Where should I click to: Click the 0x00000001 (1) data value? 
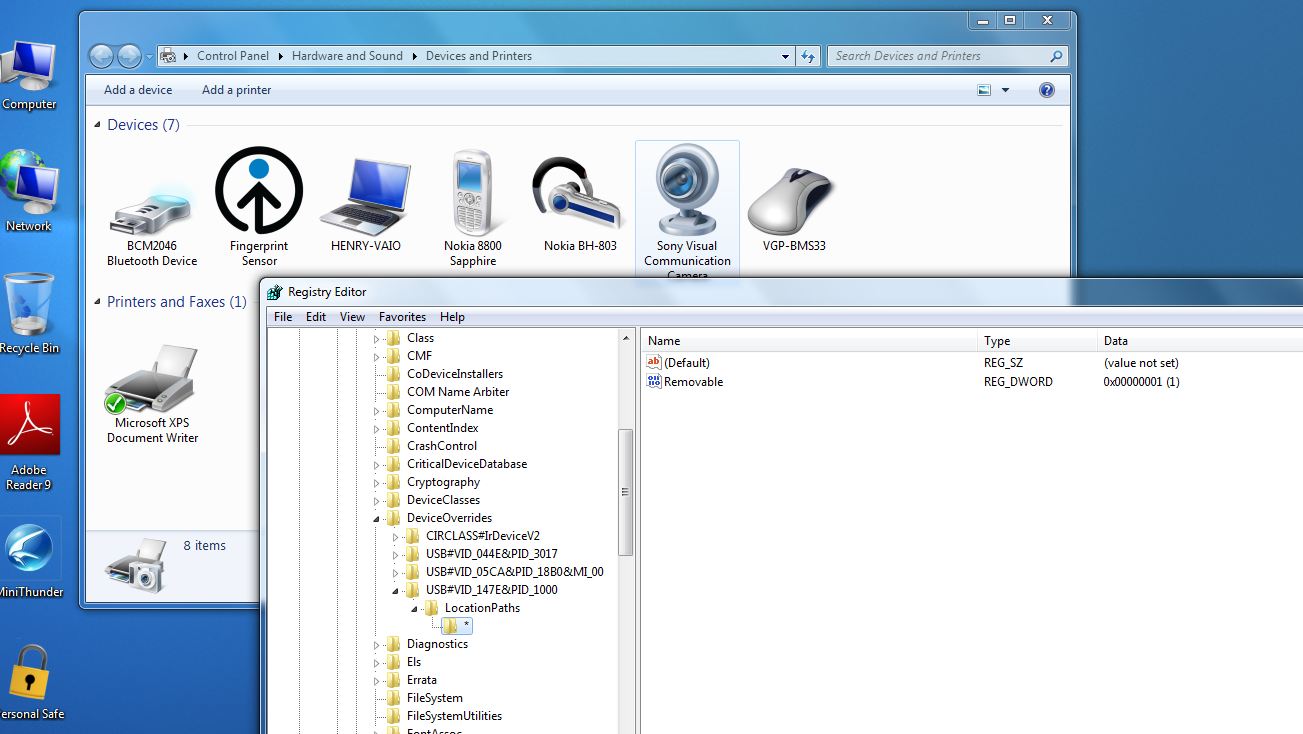click(1141, 382)
